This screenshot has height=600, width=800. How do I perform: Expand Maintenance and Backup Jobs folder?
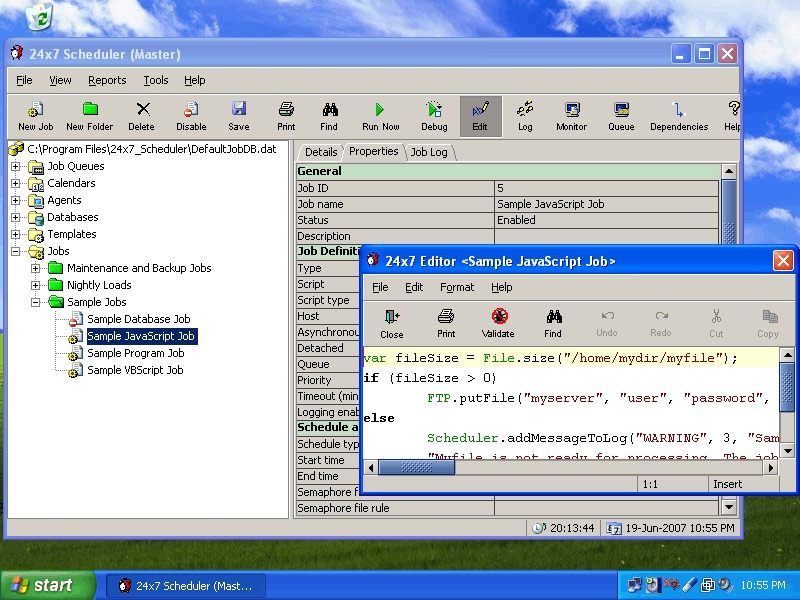(x=36, y=268)
